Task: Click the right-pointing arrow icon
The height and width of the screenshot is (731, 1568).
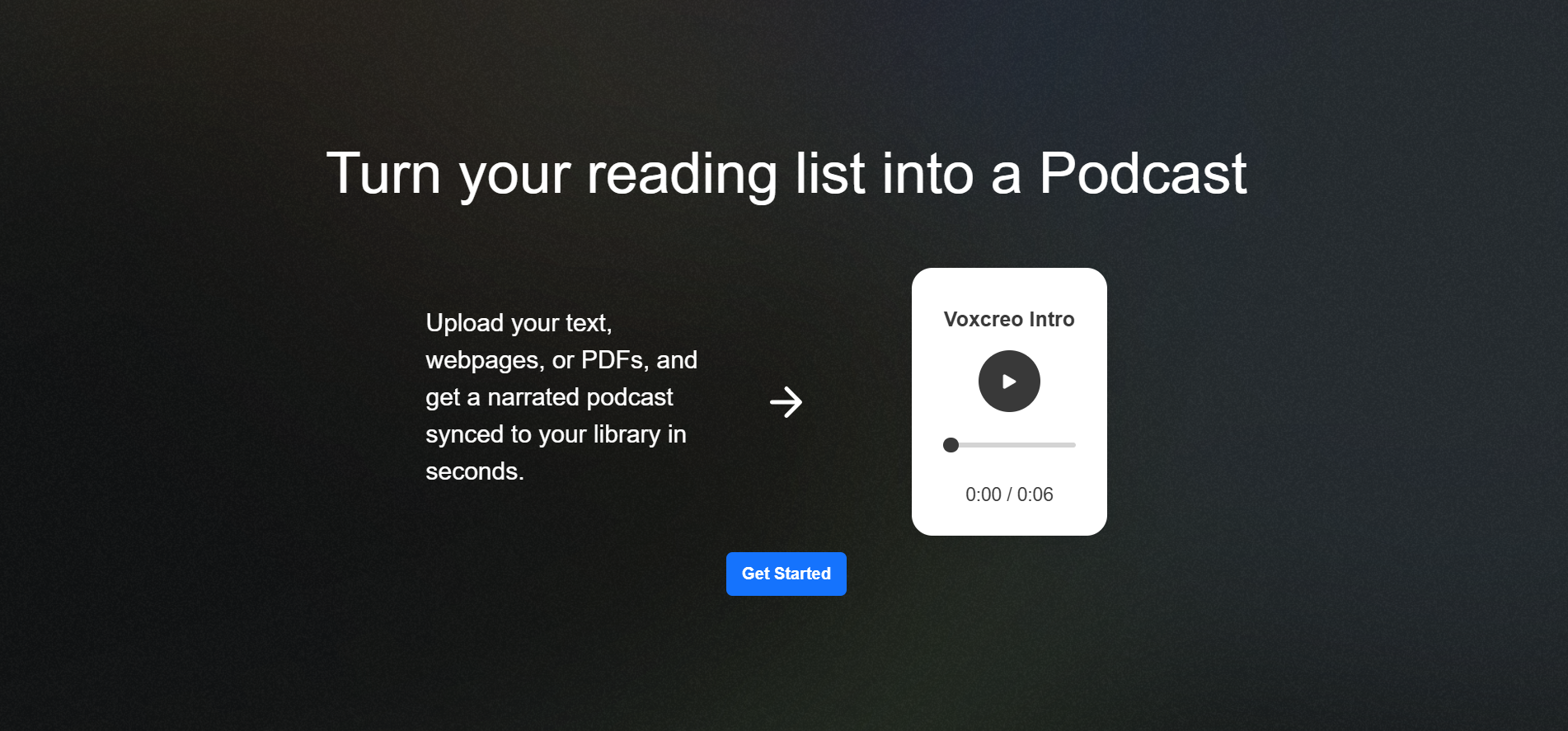Action: [786, 402]
